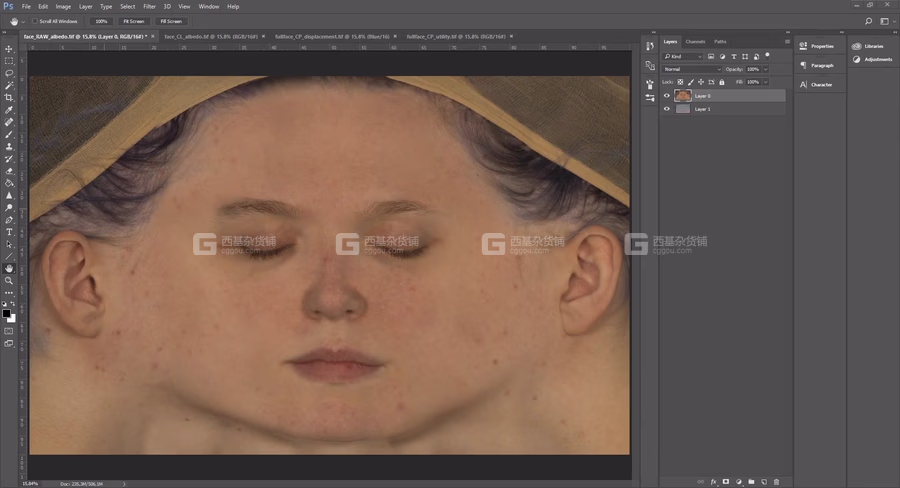
Task: Prevent auto-nesting in artboards
Action: pyautogui.click(x=711, y=82)
